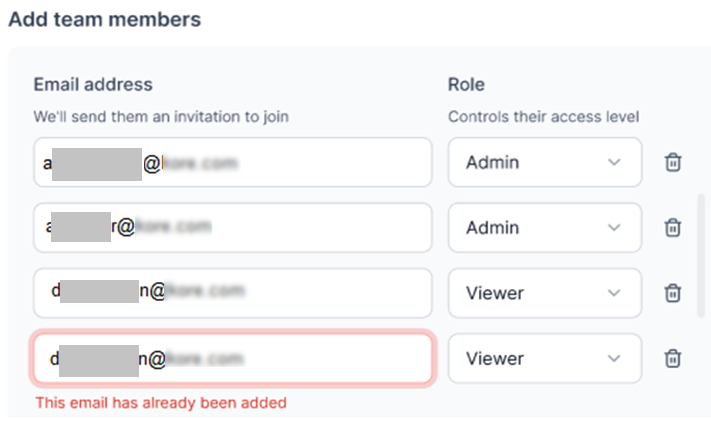Delete the first team member row
The width and height of the screenshot is (711, 422).
coord(673,162)
